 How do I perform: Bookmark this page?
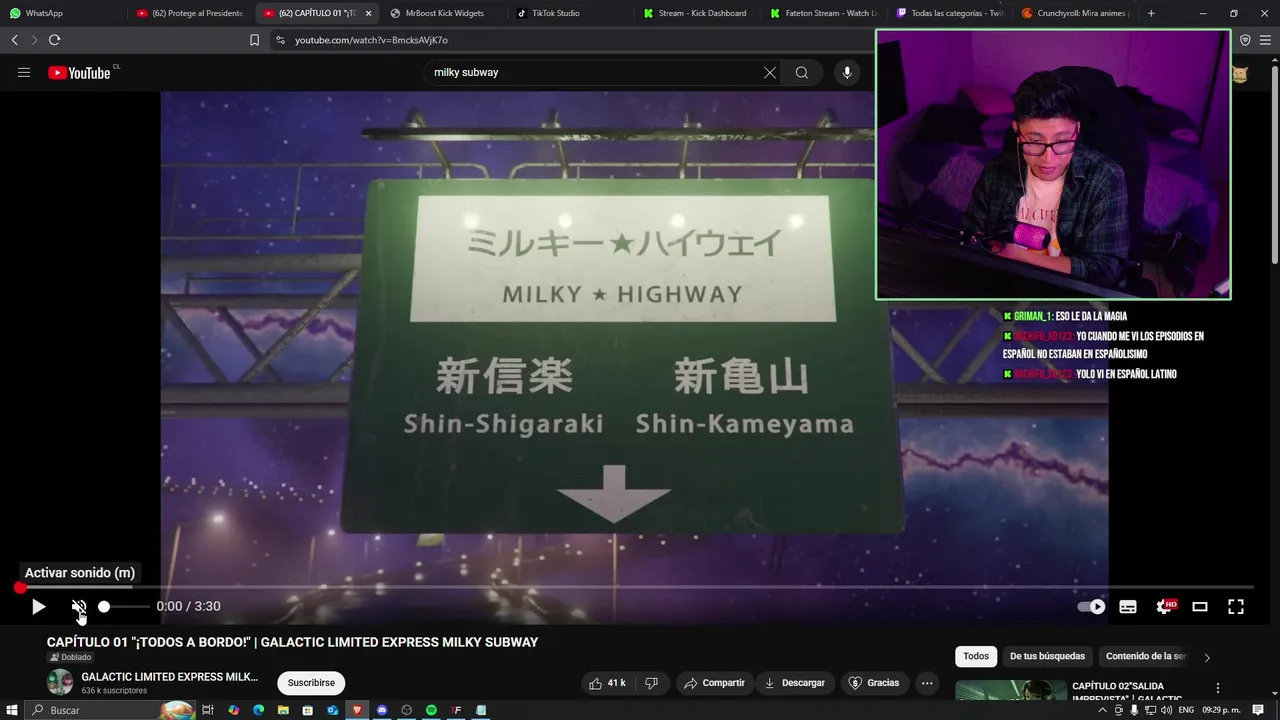tap(254, 40)
